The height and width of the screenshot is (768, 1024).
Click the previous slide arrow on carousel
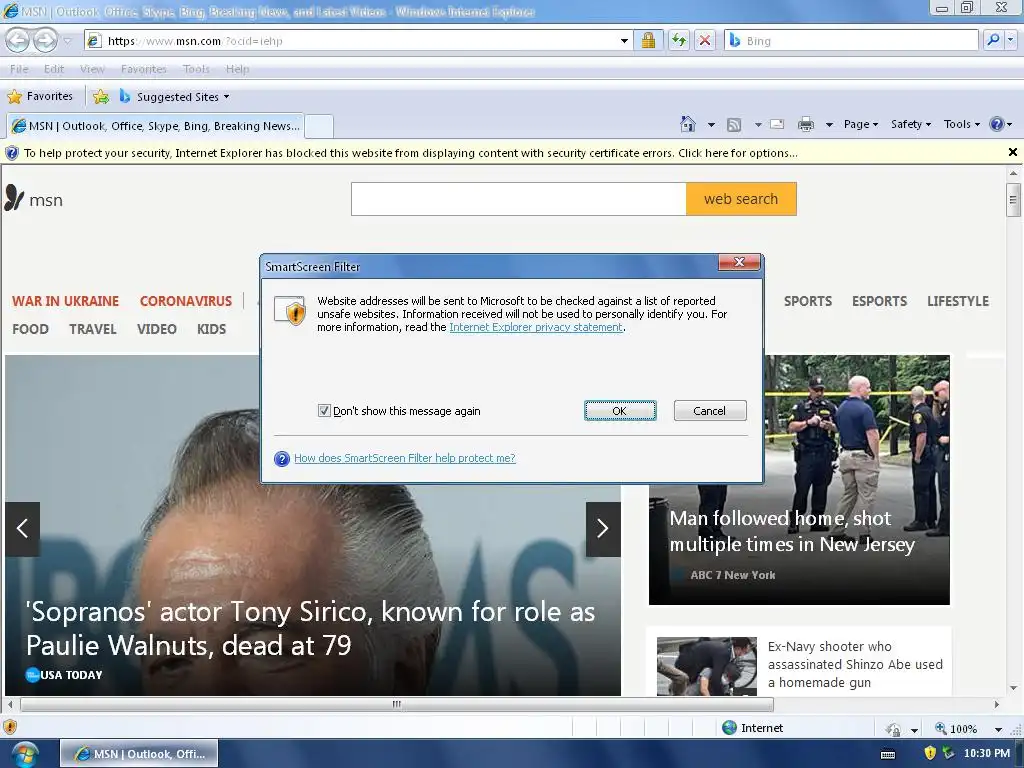coord(22,528)
